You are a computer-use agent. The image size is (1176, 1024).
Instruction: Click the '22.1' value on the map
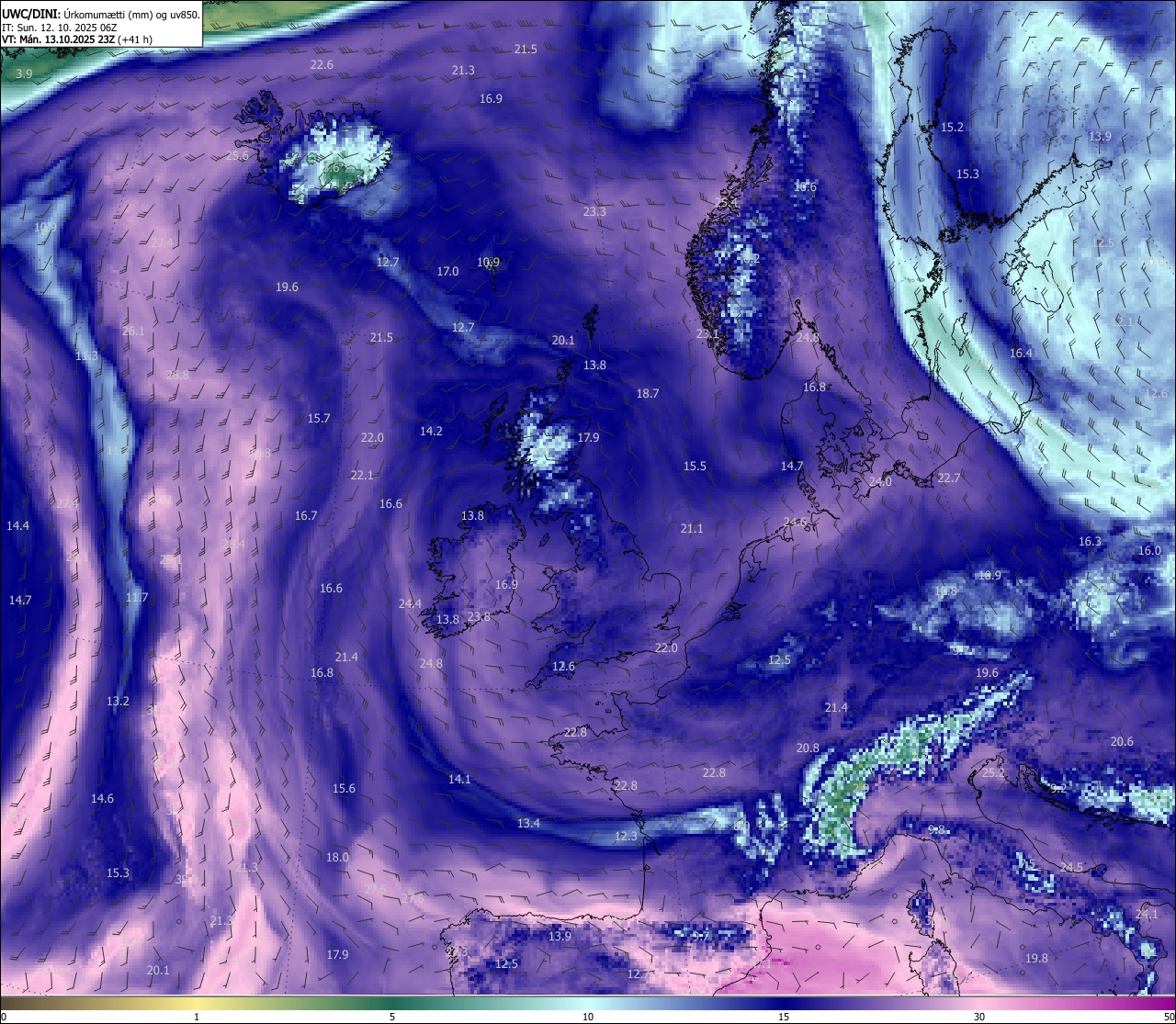click(x=362, y=475)
